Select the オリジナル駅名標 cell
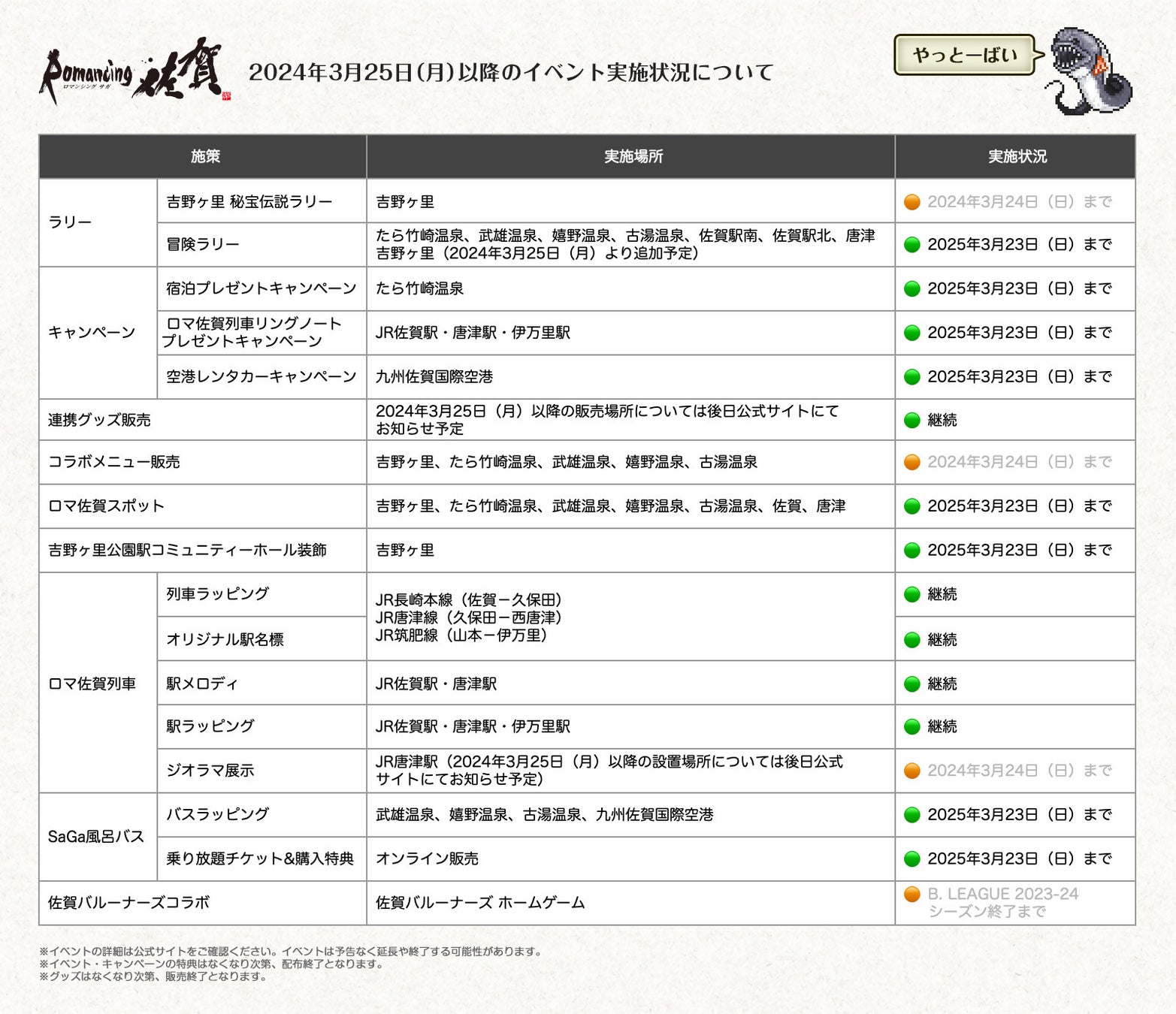The width and height of the screenshot is (1176, 1014). click(x=262, y=639)
